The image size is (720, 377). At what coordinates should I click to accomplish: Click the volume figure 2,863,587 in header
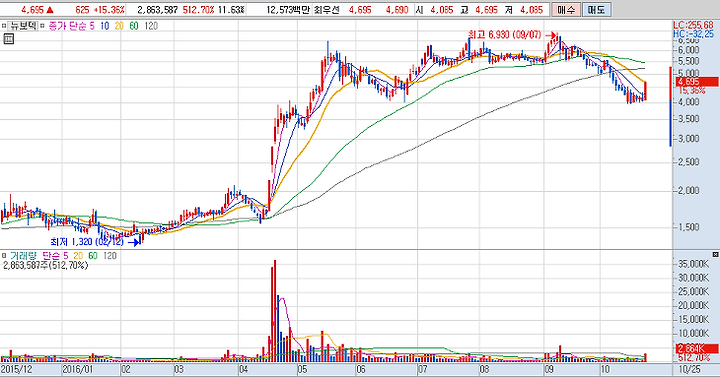point(158,10)
